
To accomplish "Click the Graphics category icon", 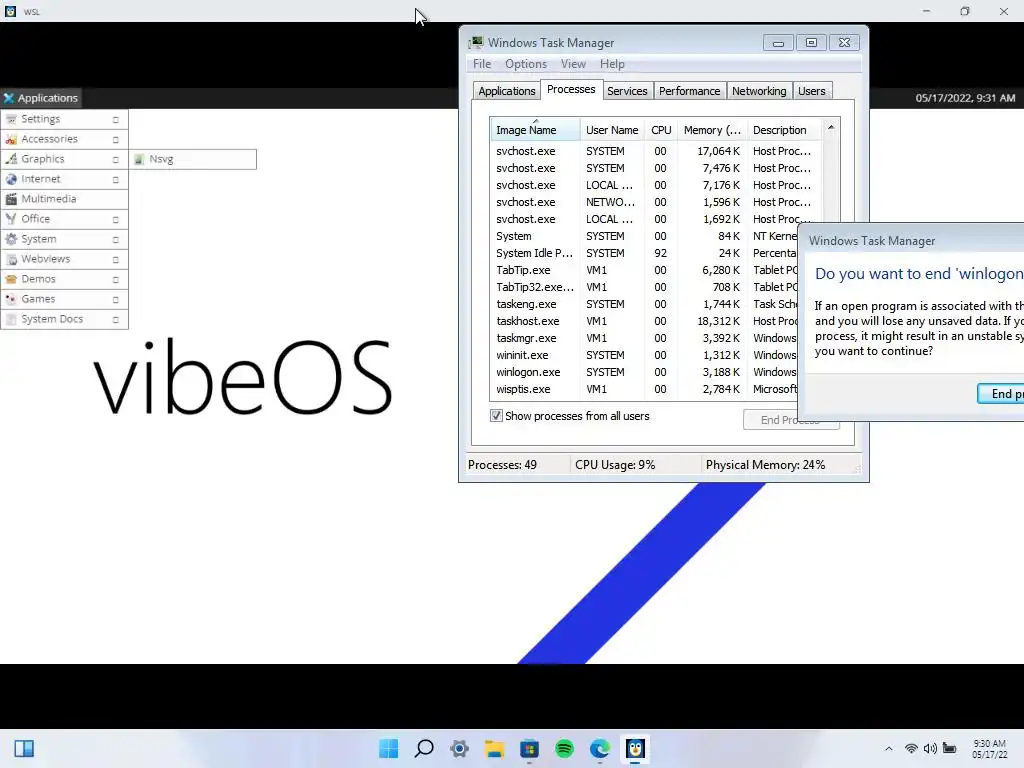I will tap(11, 159).
